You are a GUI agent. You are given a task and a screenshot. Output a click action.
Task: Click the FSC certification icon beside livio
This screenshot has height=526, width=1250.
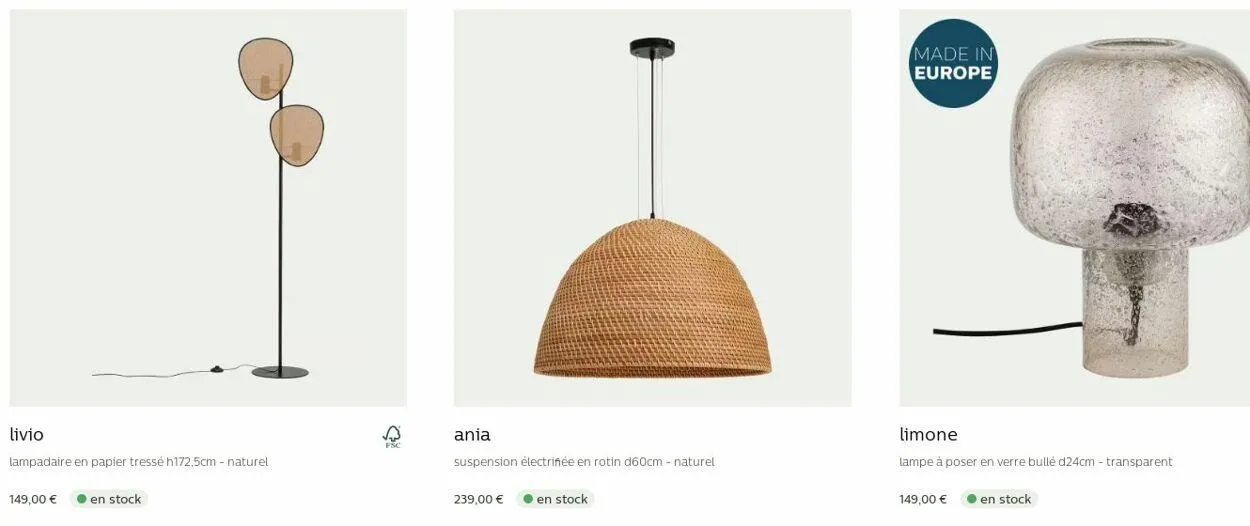coord(392,436)
